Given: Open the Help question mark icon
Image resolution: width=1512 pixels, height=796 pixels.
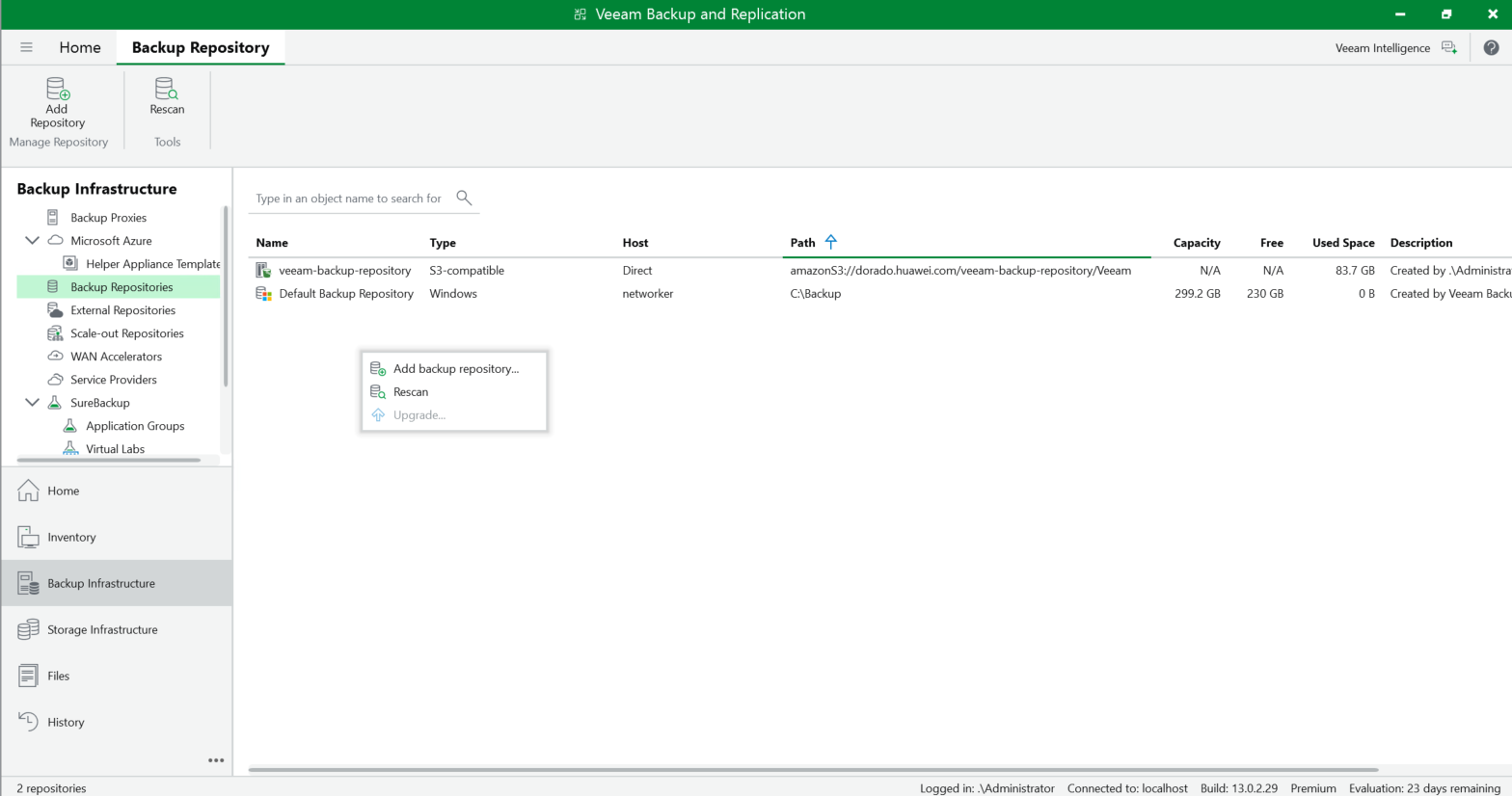Looking at the screenshot, I should [1491, 47].
